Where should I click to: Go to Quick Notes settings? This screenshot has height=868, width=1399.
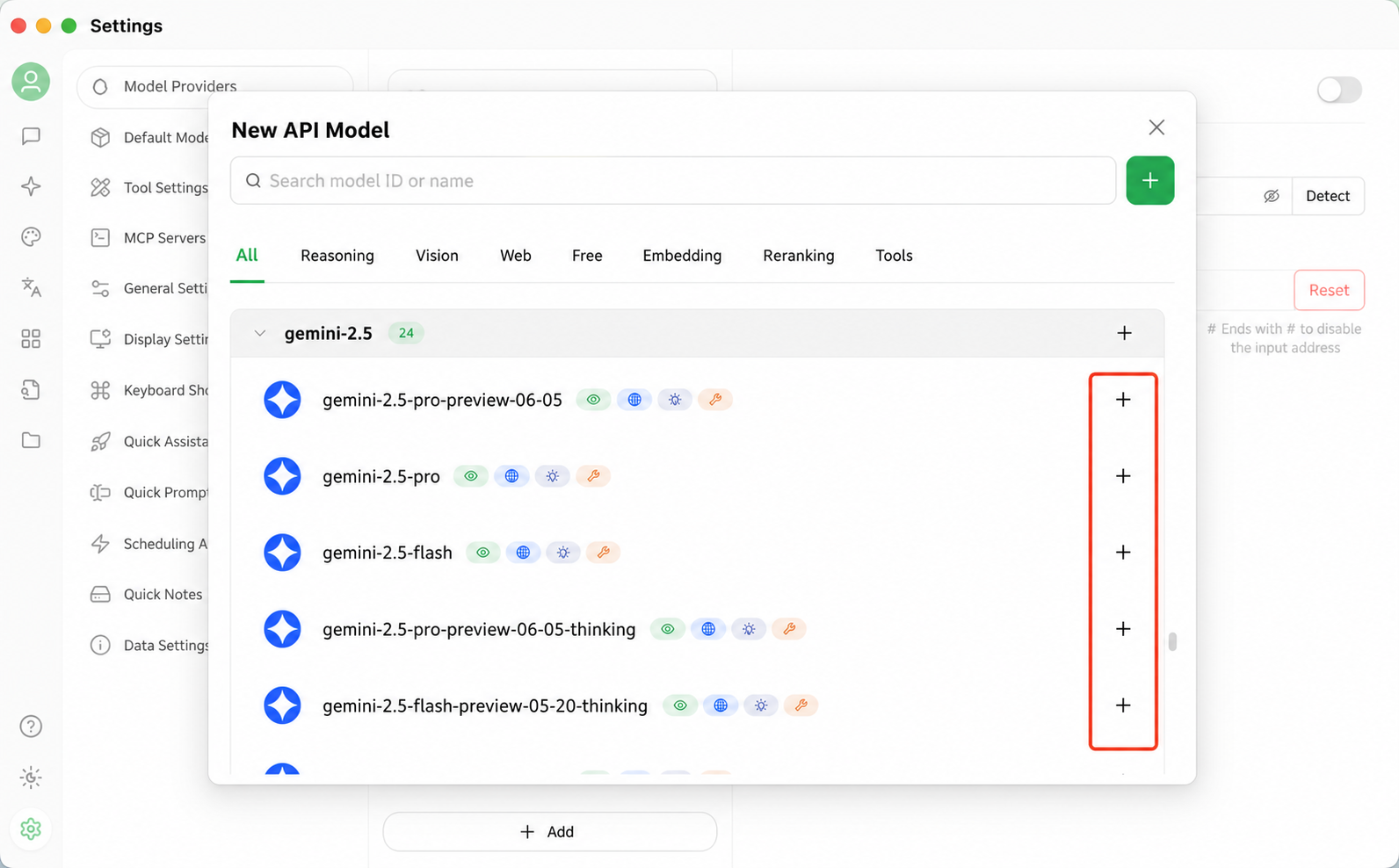point(147,594)
